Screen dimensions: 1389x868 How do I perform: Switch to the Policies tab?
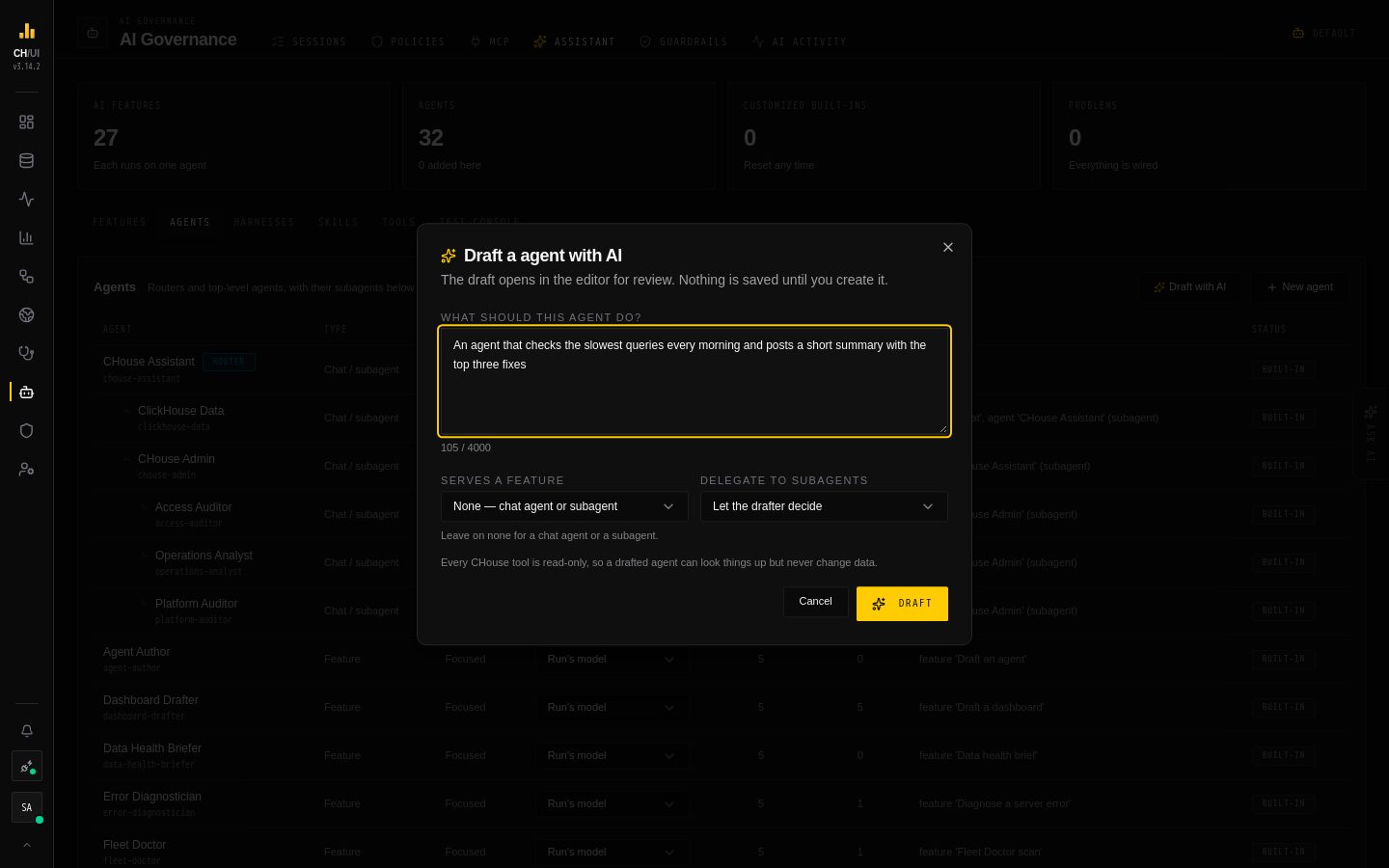(x=408, y=41)
